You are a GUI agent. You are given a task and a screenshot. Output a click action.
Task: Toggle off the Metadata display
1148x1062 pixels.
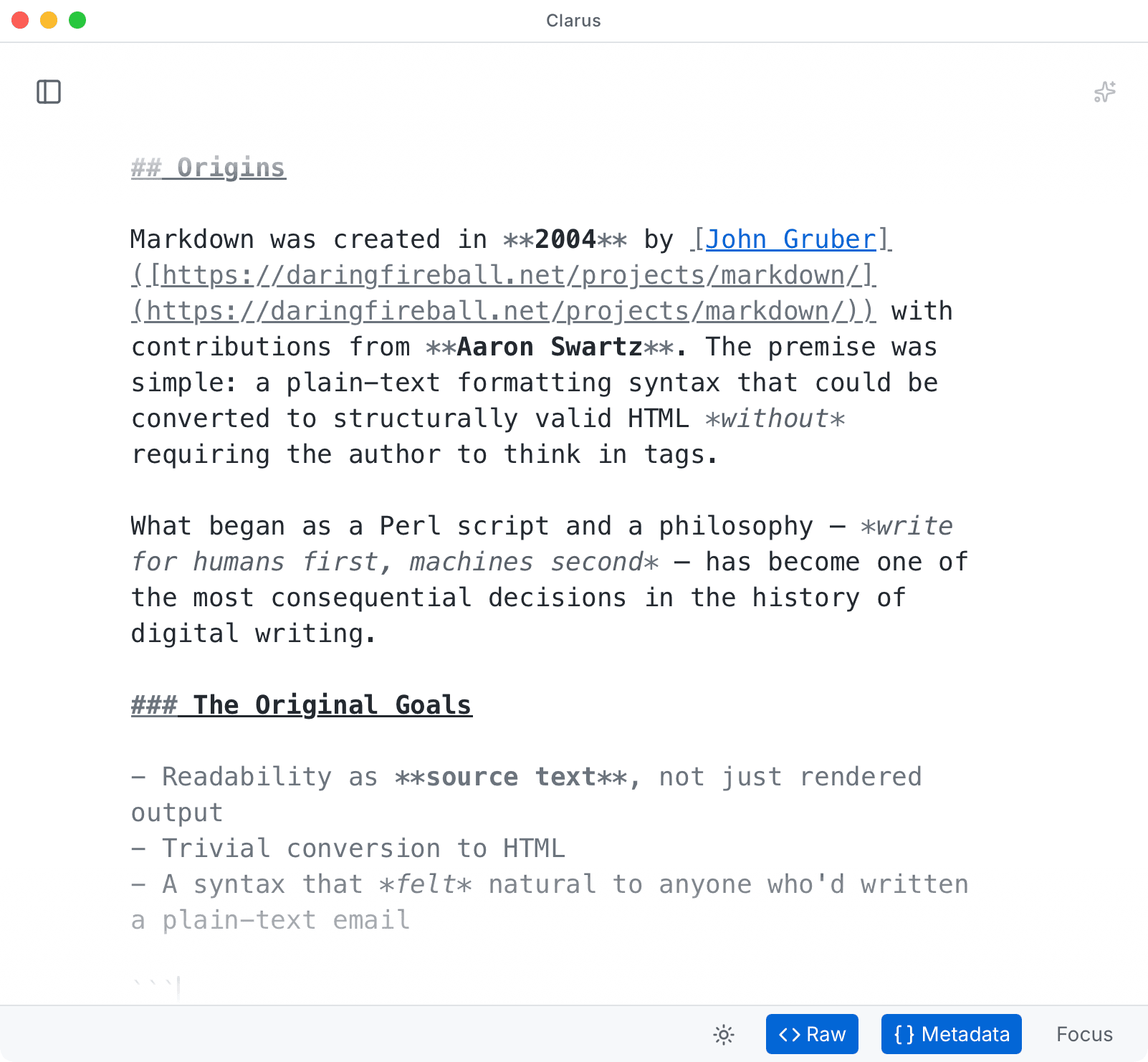(x=951, y=1034)
